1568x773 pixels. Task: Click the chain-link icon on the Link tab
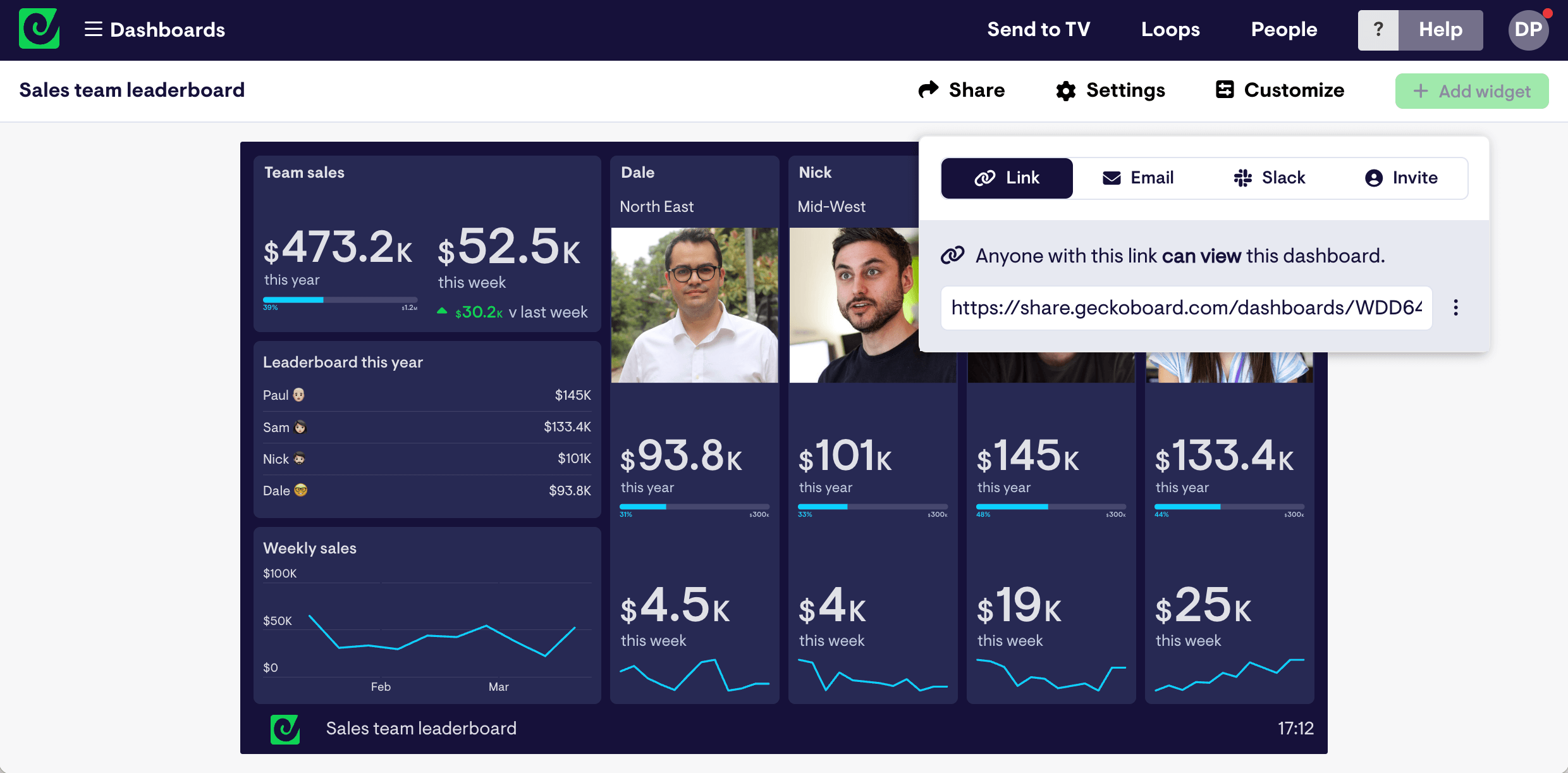point(985,178)
